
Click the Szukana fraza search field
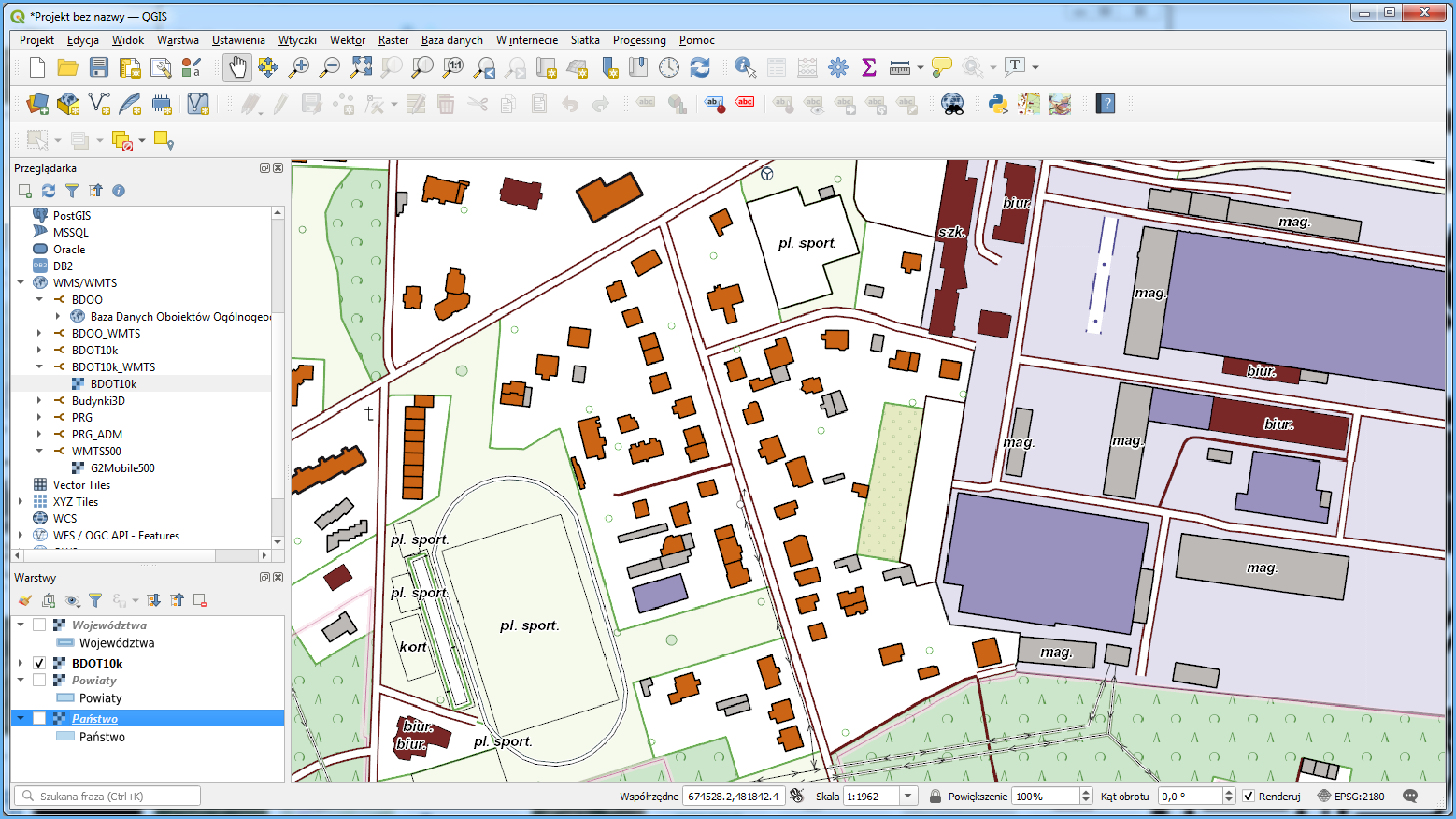pyautogui.click(x=107, y=797)
